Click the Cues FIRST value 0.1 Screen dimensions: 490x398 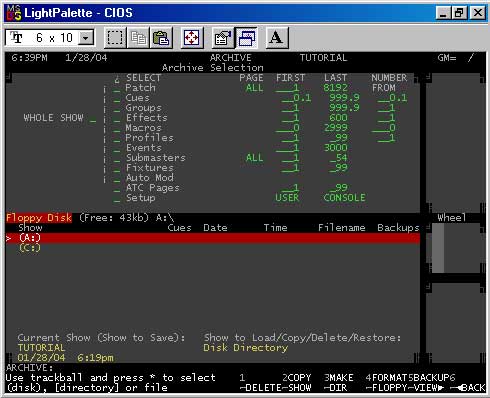click(297, 98)
